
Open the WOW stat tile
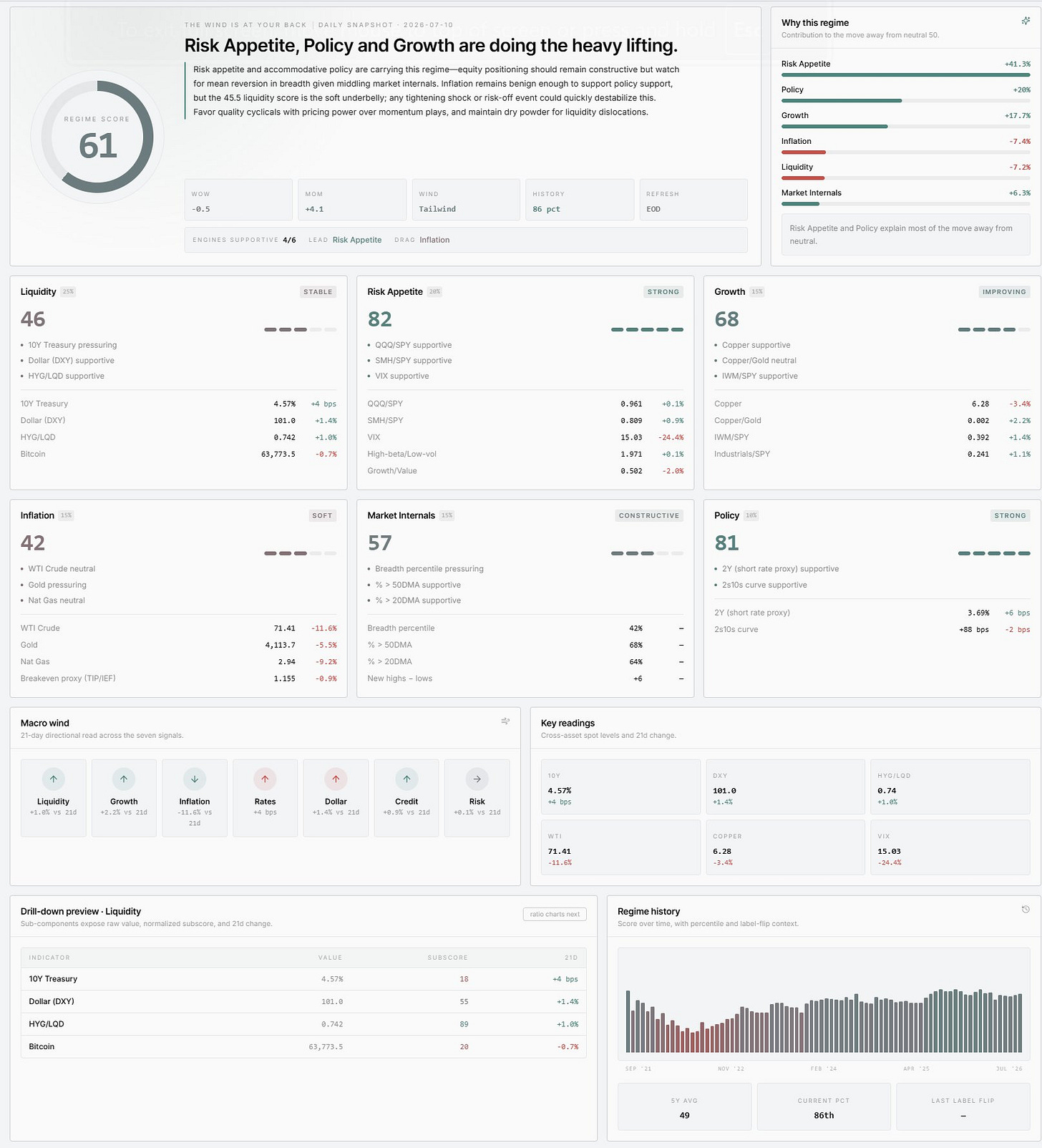point(238,200)
